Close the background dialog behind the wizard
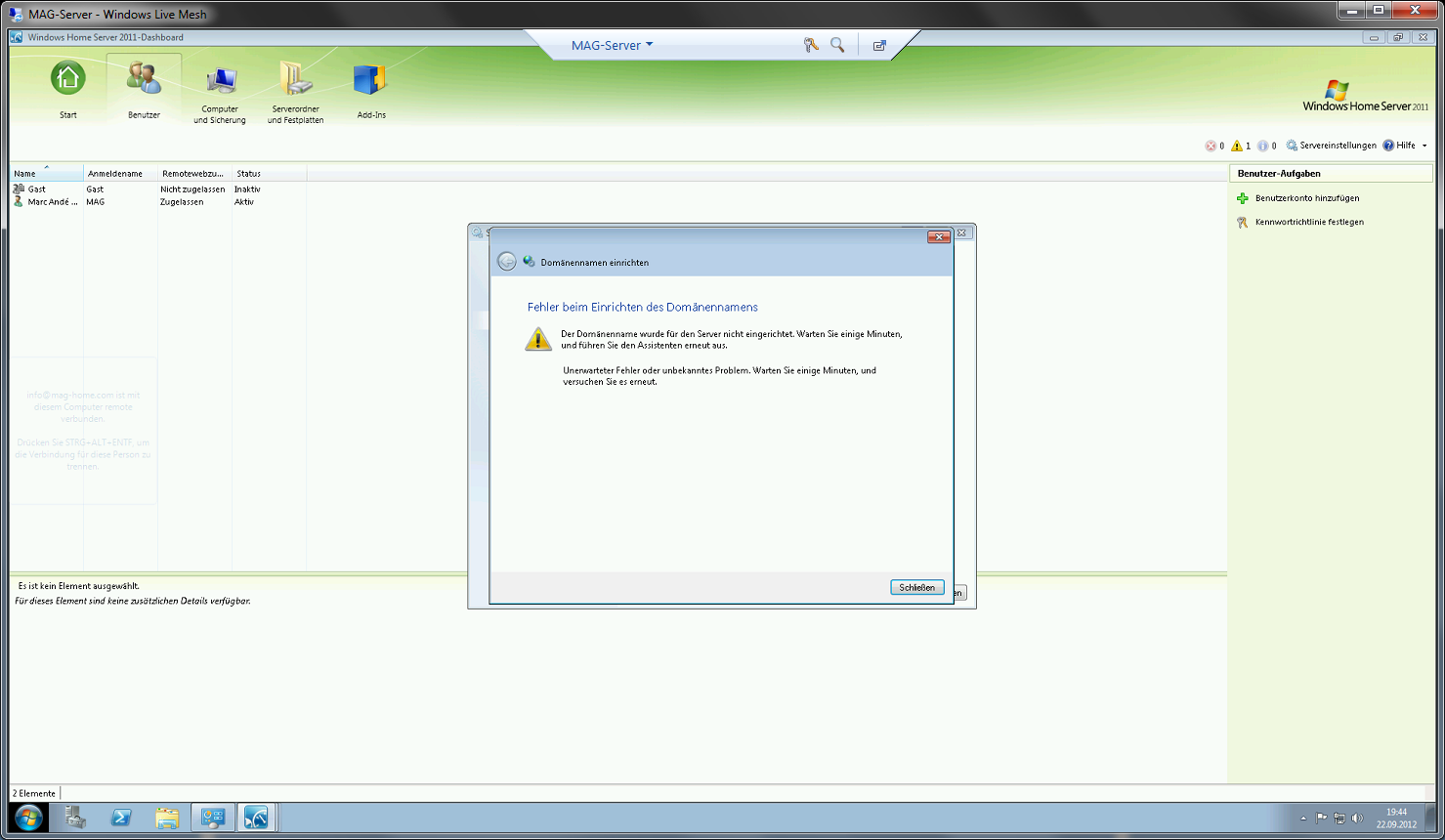 point(961,232)
